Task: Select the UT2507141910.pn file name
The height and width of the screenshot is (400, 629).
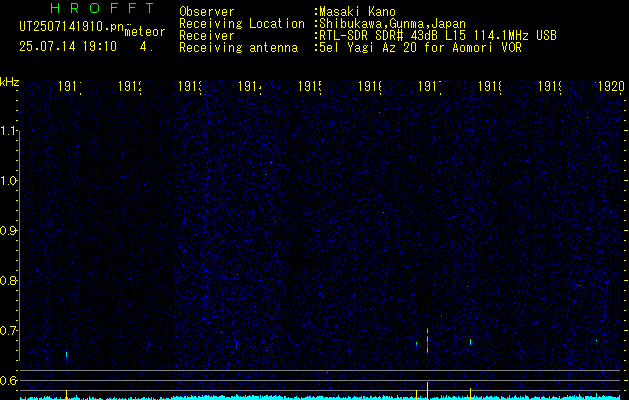Action: [71, 27]
